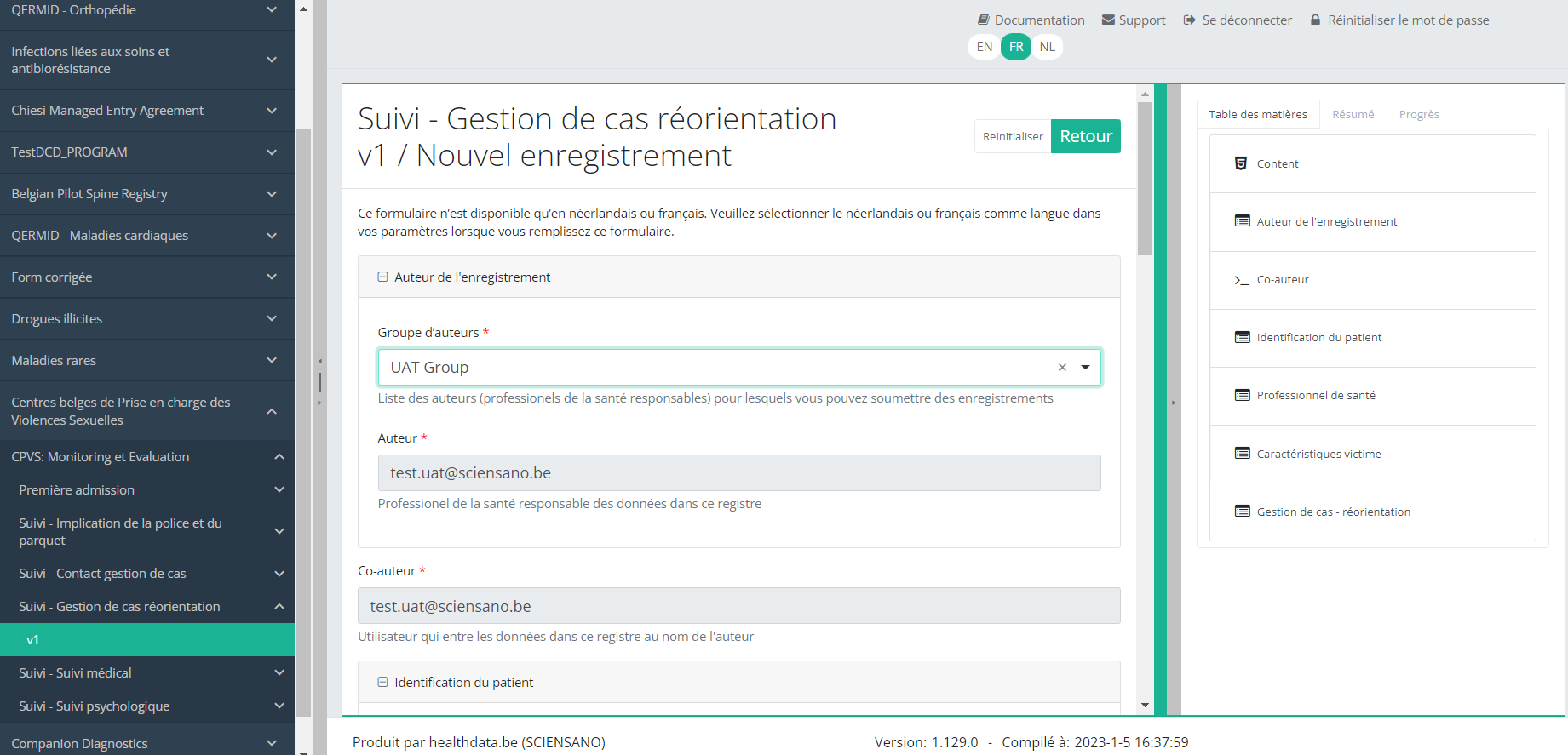Switch language to NL

pos(1047,47)
